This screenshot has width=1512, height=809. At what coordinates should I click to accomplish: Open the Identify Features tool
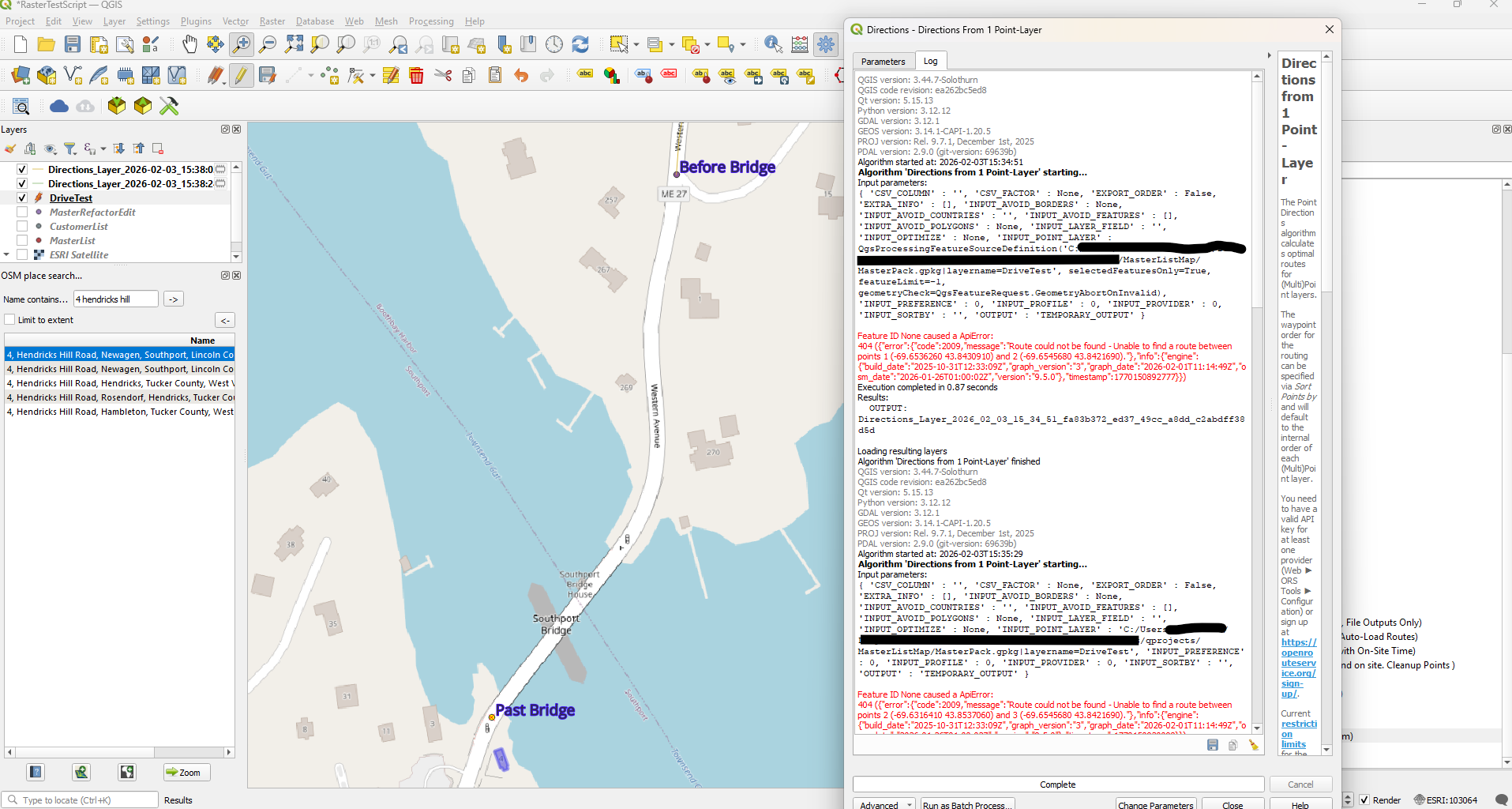click(x=773, y=44)
